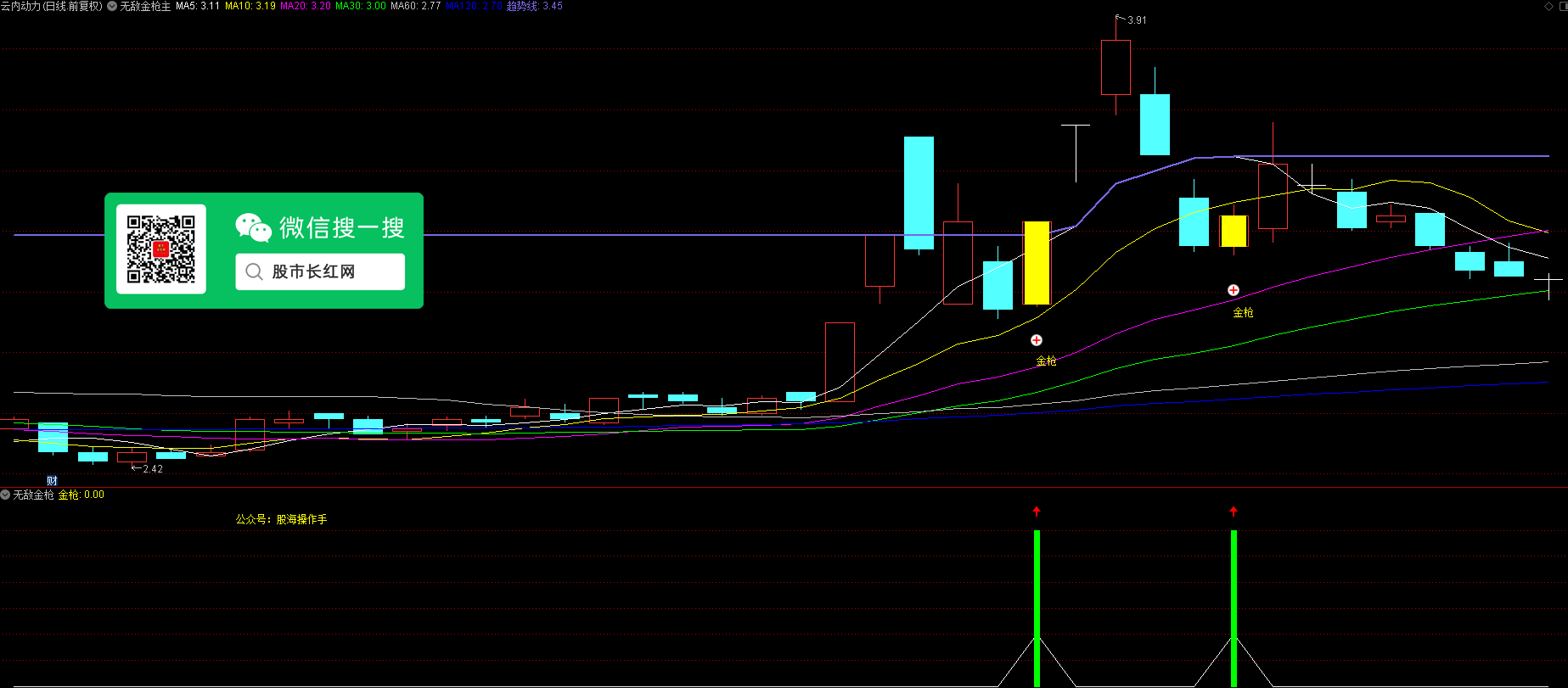The width and height of the screenshot is (1568, 688).
Task: Select the 趋势线: 3.45 legend value
Action: (x=535, y=6)
